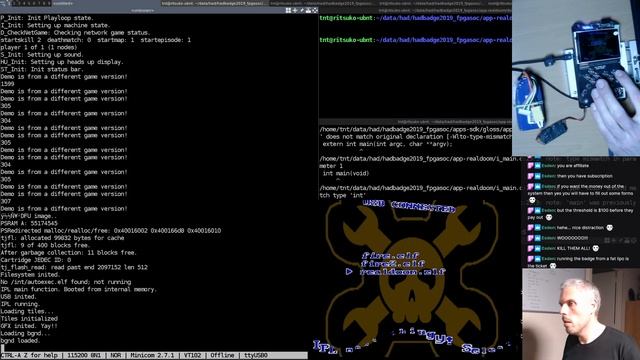
Task: Select fire.elf in the badge menu
Action: pyautogui.click(x=391, y=256)
